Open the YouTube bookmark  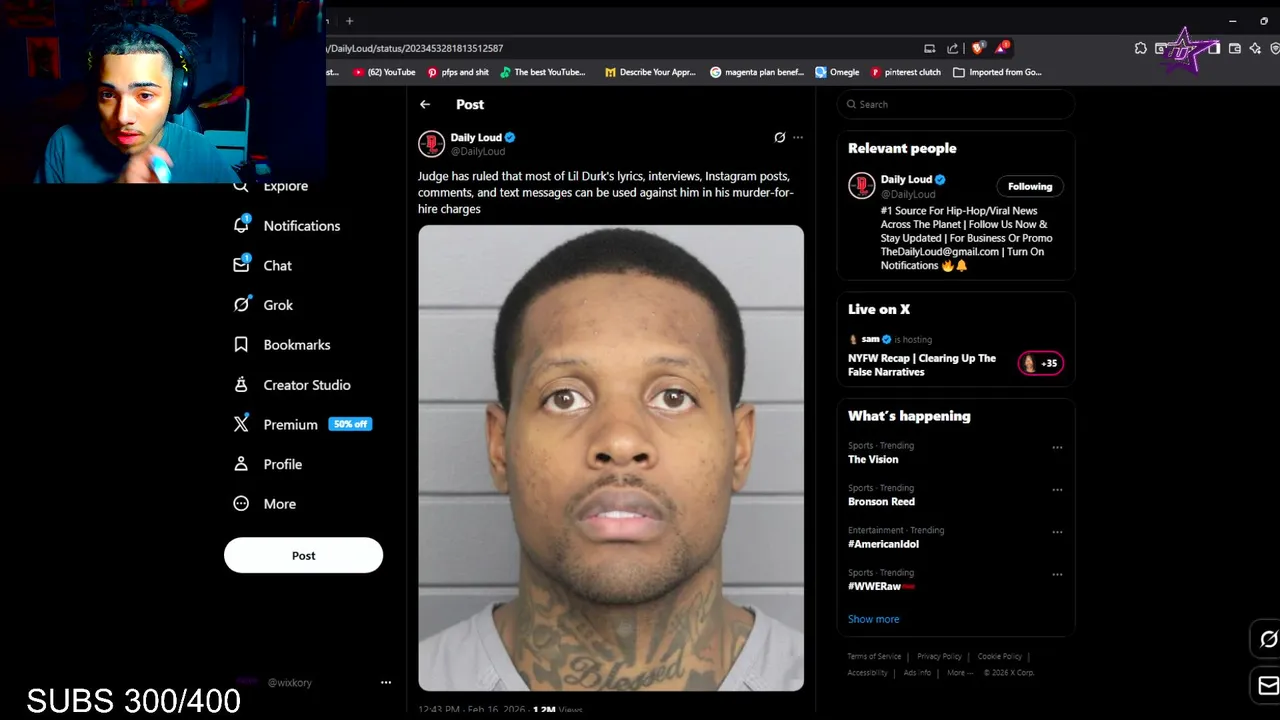tap(384, 72)
